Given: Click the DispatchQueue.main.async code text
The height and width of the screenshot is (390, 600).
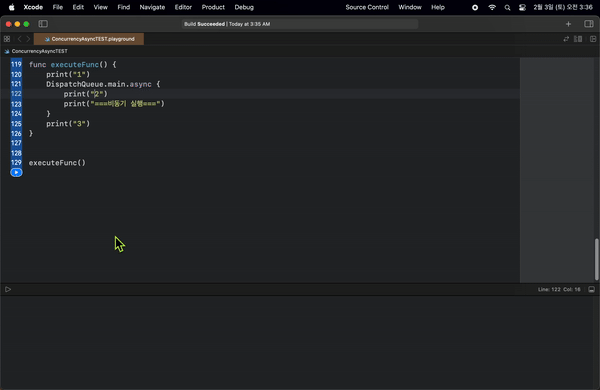Looking at the screenshot, I should 99,84.
